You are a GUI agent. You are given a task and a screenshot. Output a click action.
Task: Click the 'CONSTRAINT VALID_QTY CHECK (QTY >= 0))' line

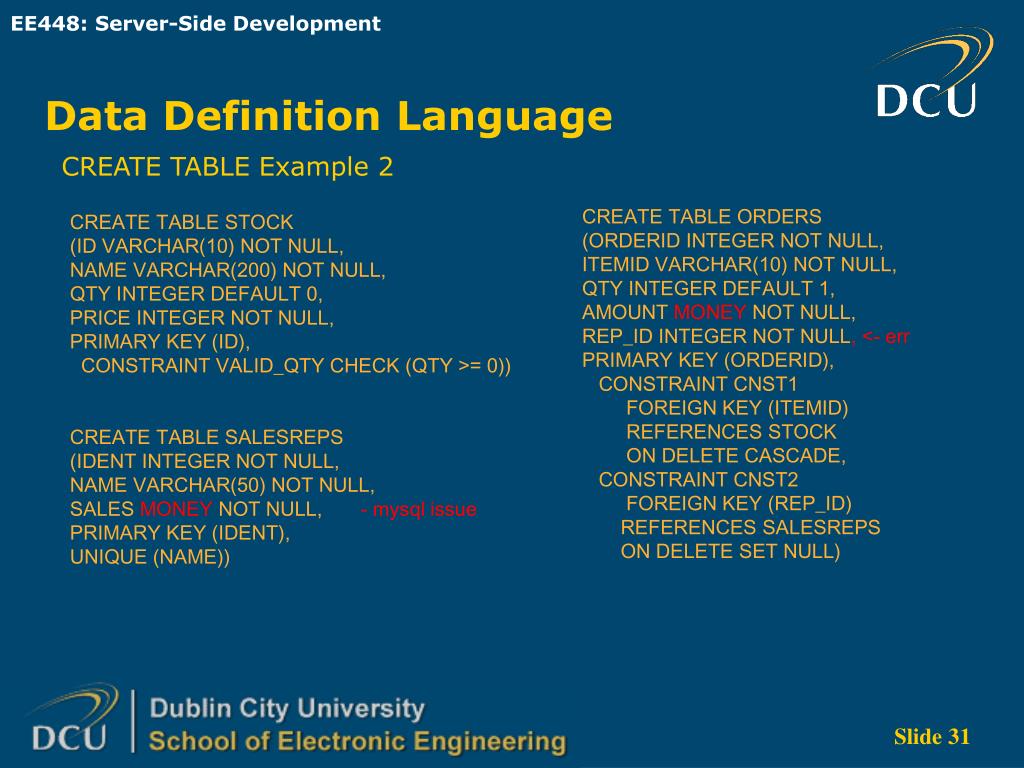pos(296,366)
